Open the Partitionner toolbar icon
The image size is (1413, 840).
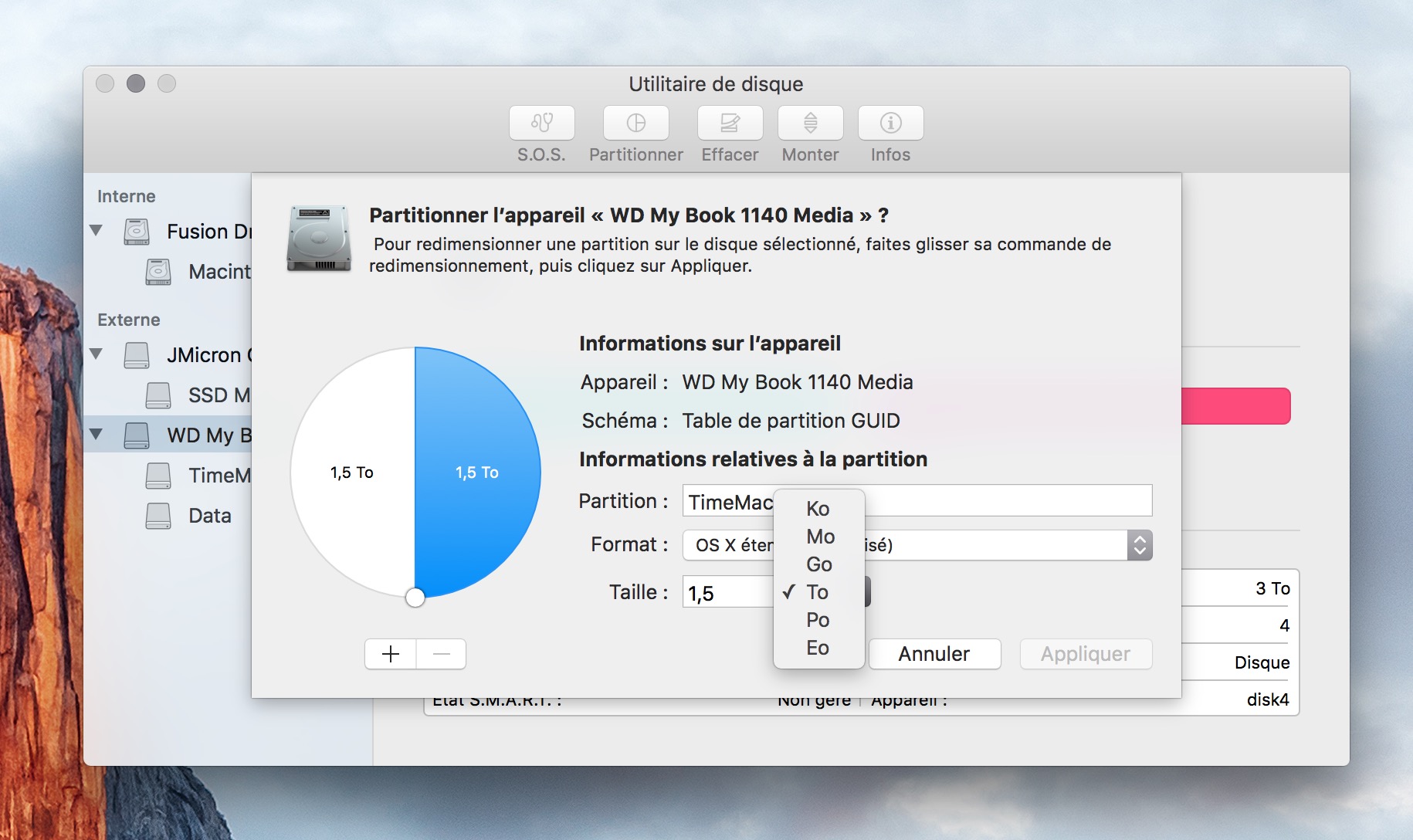click(x=635, y=123)
